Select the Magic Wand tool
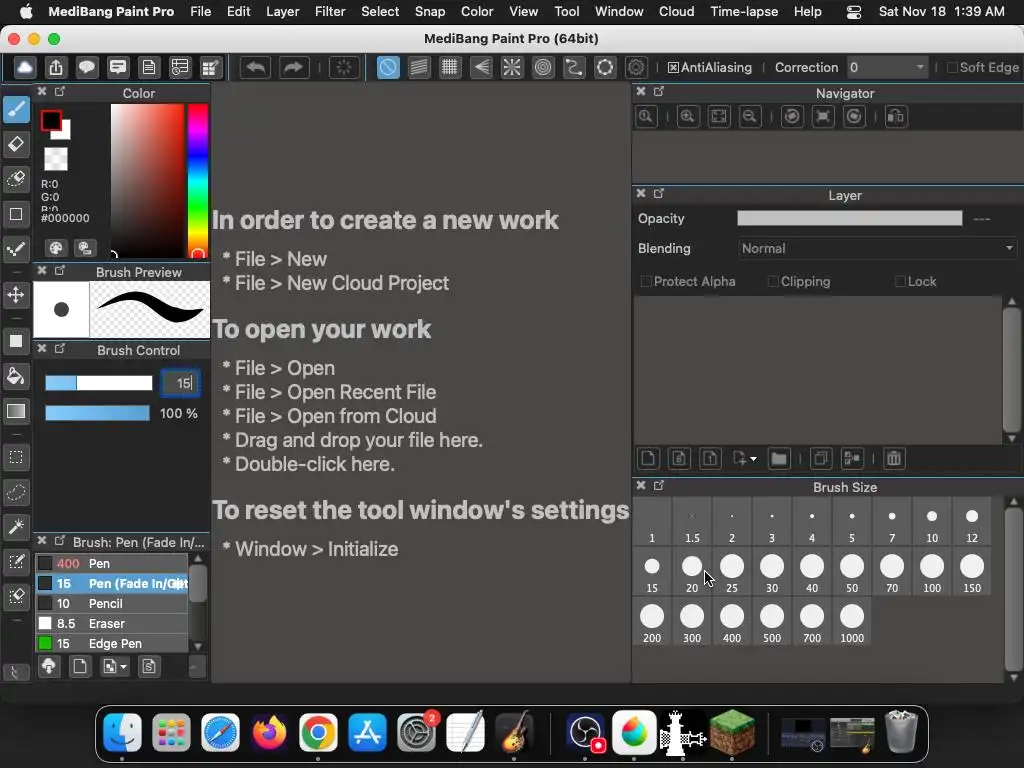This screenshot has width=1024, height=768. (16, 526)
